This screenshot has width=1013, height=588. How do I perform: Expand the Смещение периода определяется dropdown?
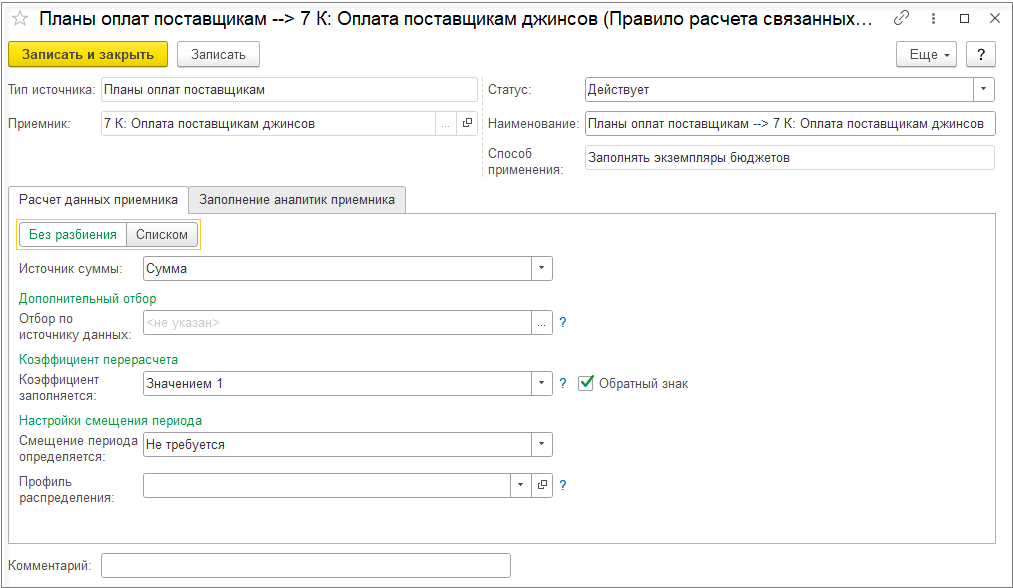(541, 444)
